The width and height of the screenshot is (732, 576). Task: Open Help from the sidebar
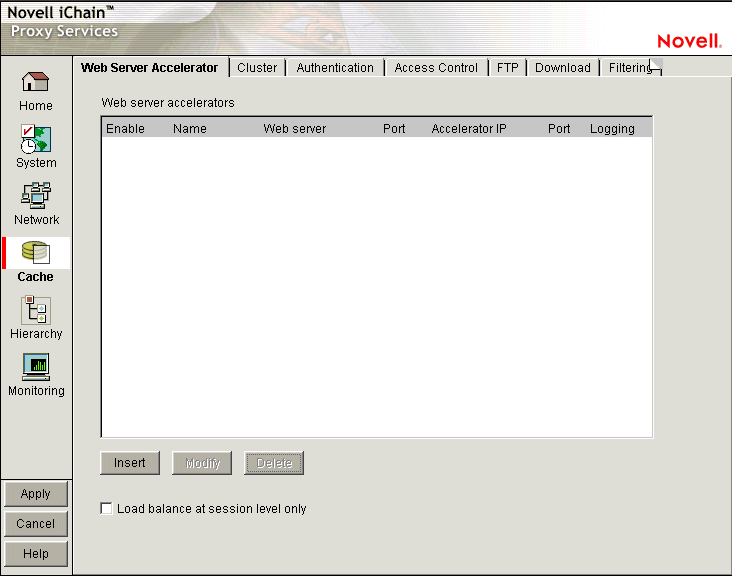(35, 554)
